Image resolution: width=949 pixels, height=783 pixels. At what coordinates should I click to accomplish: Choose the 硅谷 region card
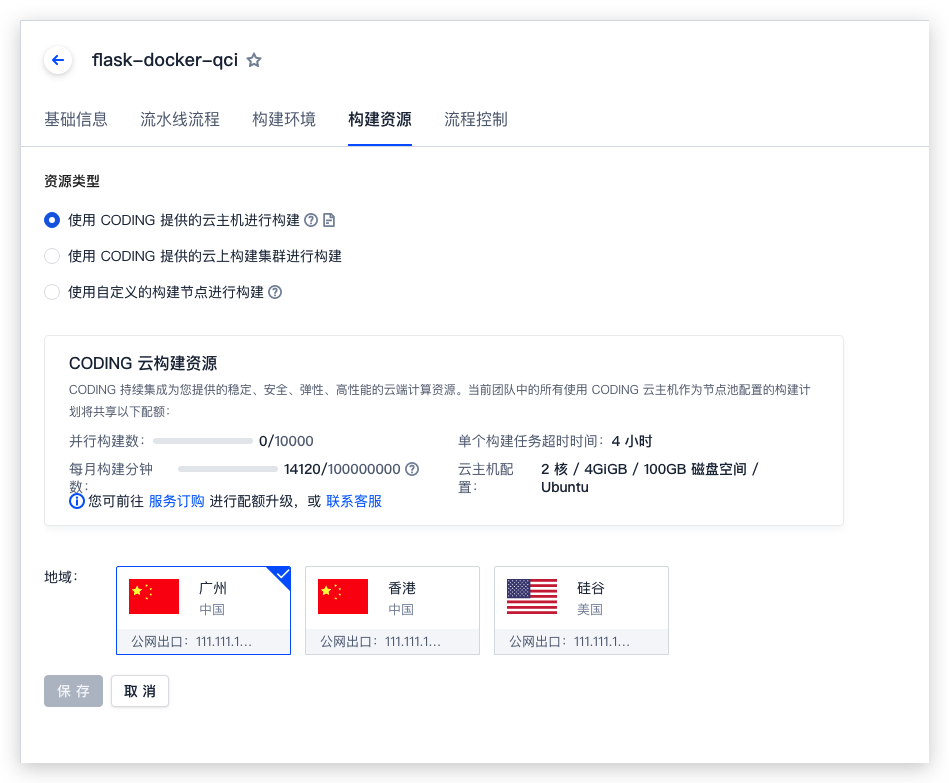[x=582, y=611]
